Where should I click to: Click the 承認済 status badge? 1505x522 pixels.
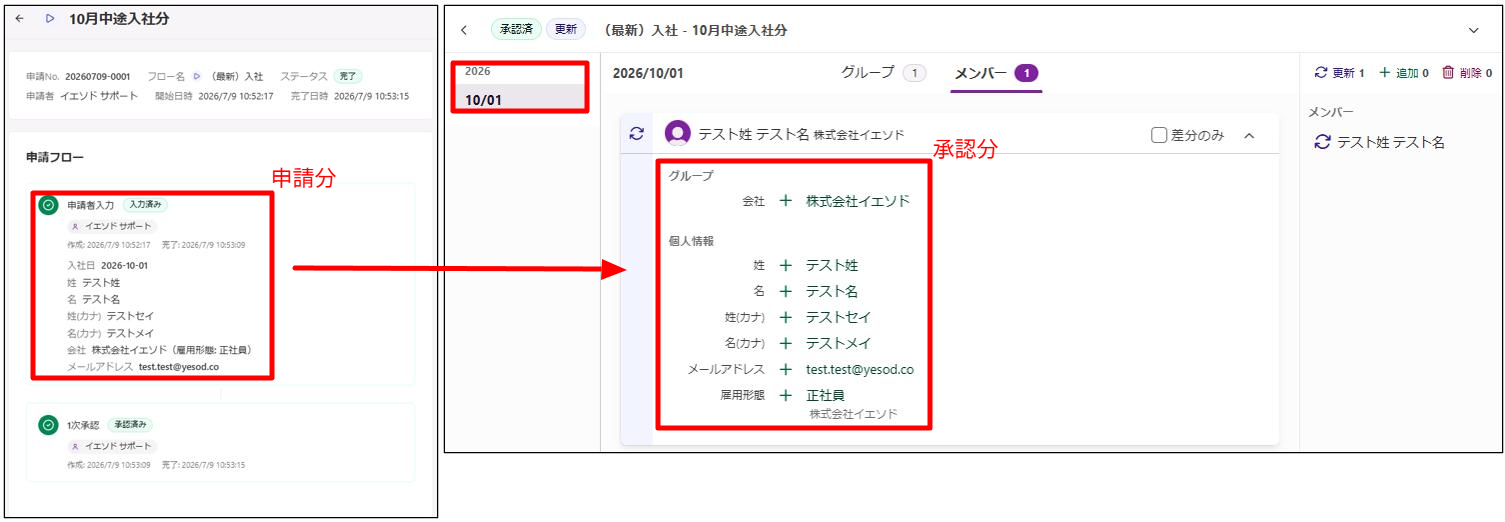tap(516, 30)
